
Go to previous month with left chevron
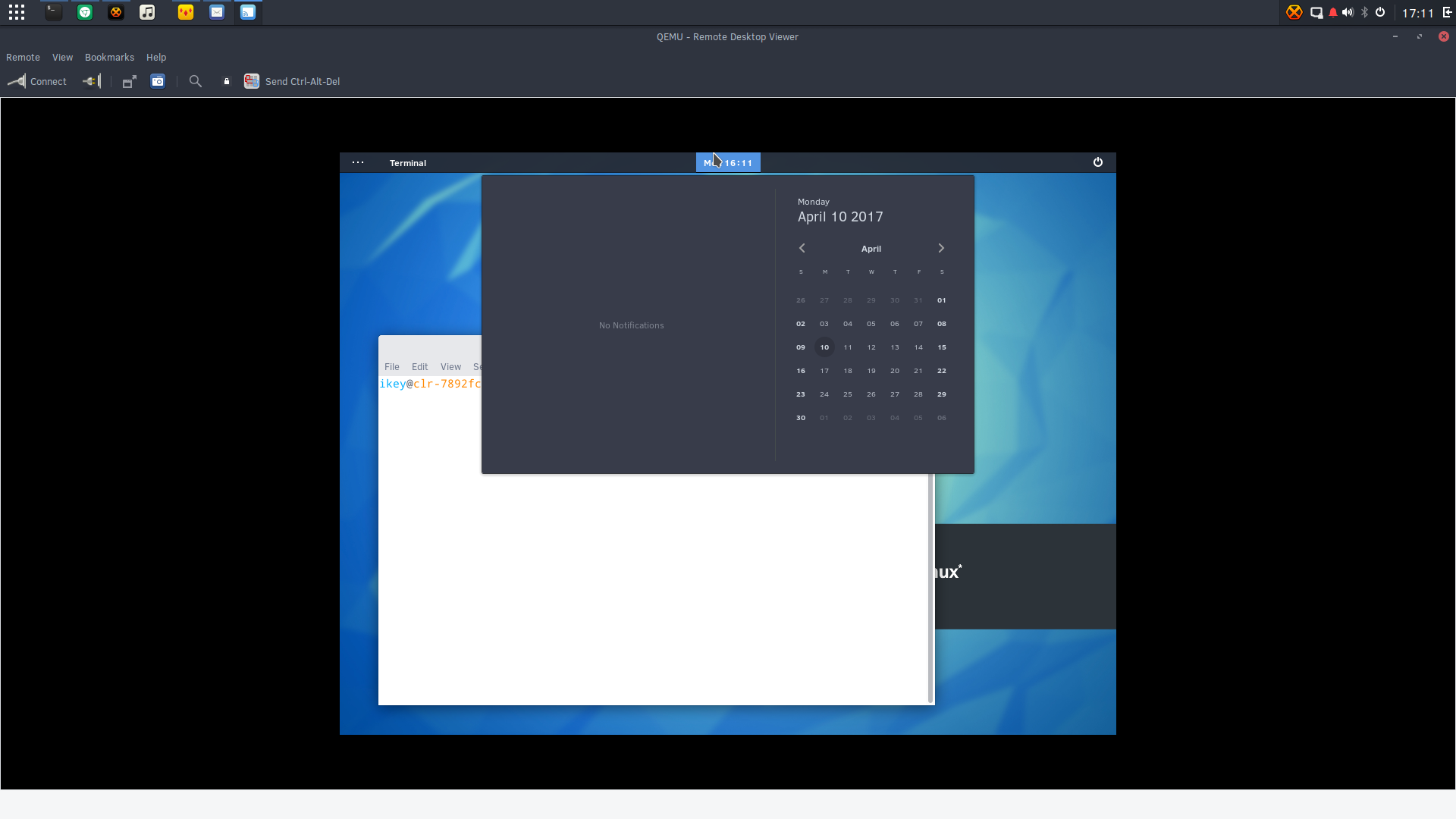[x=802, y=248]
